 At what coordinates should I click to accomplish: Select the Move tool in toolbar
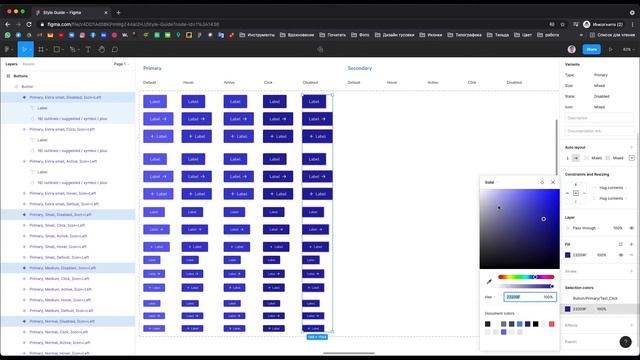point(25,49)
